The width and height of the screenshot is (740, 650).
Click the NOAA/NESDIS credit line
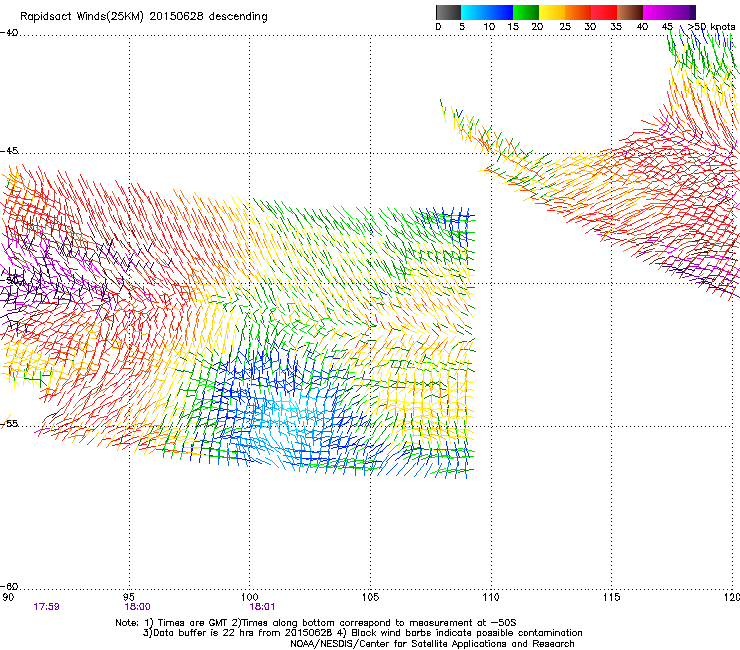pos(432,644)
